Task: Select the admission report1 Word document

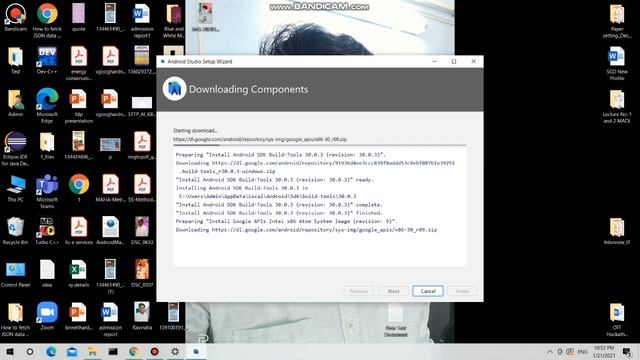Action: [x=142, y=20]
